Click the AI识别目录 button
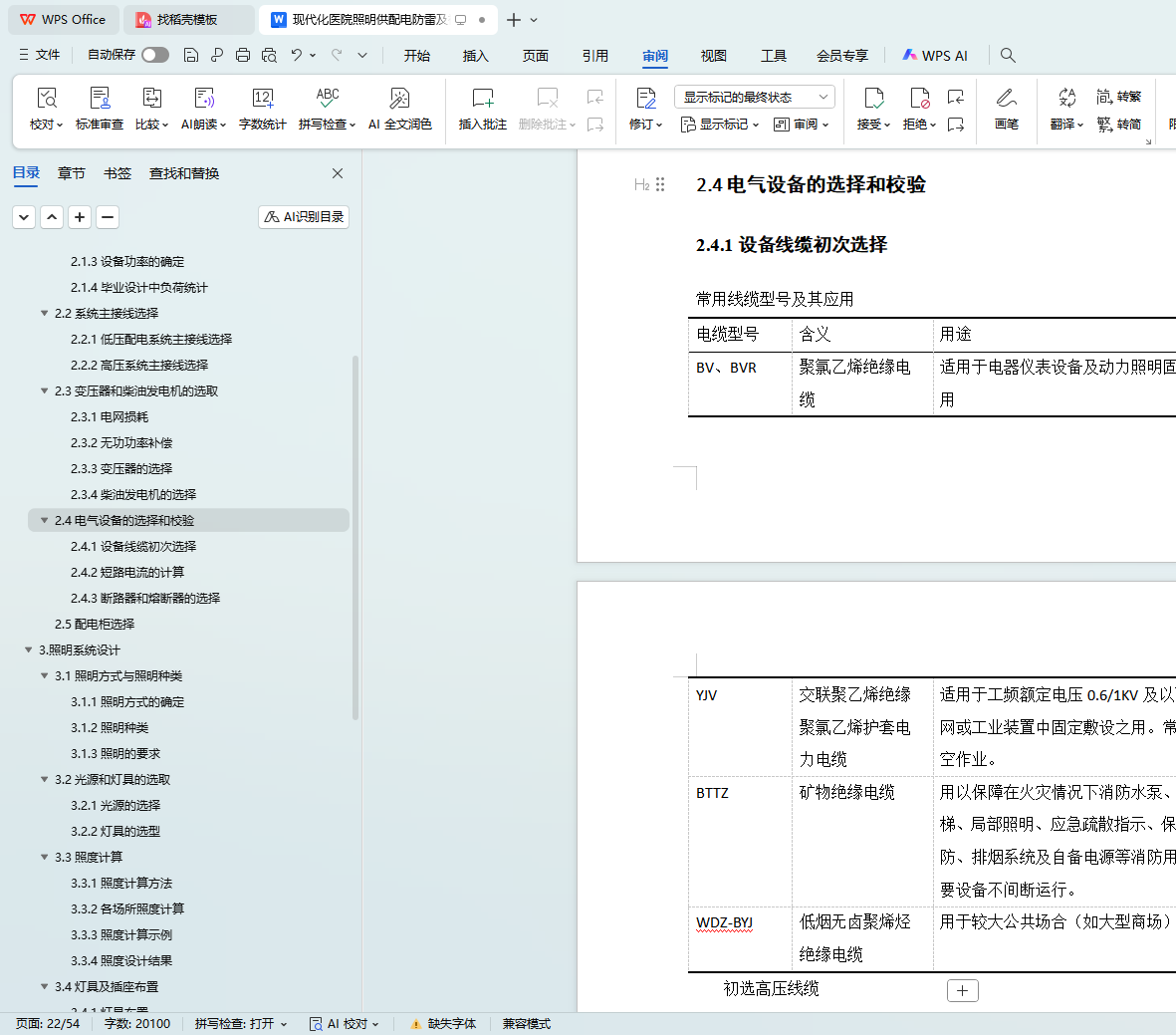 point(304,216)
